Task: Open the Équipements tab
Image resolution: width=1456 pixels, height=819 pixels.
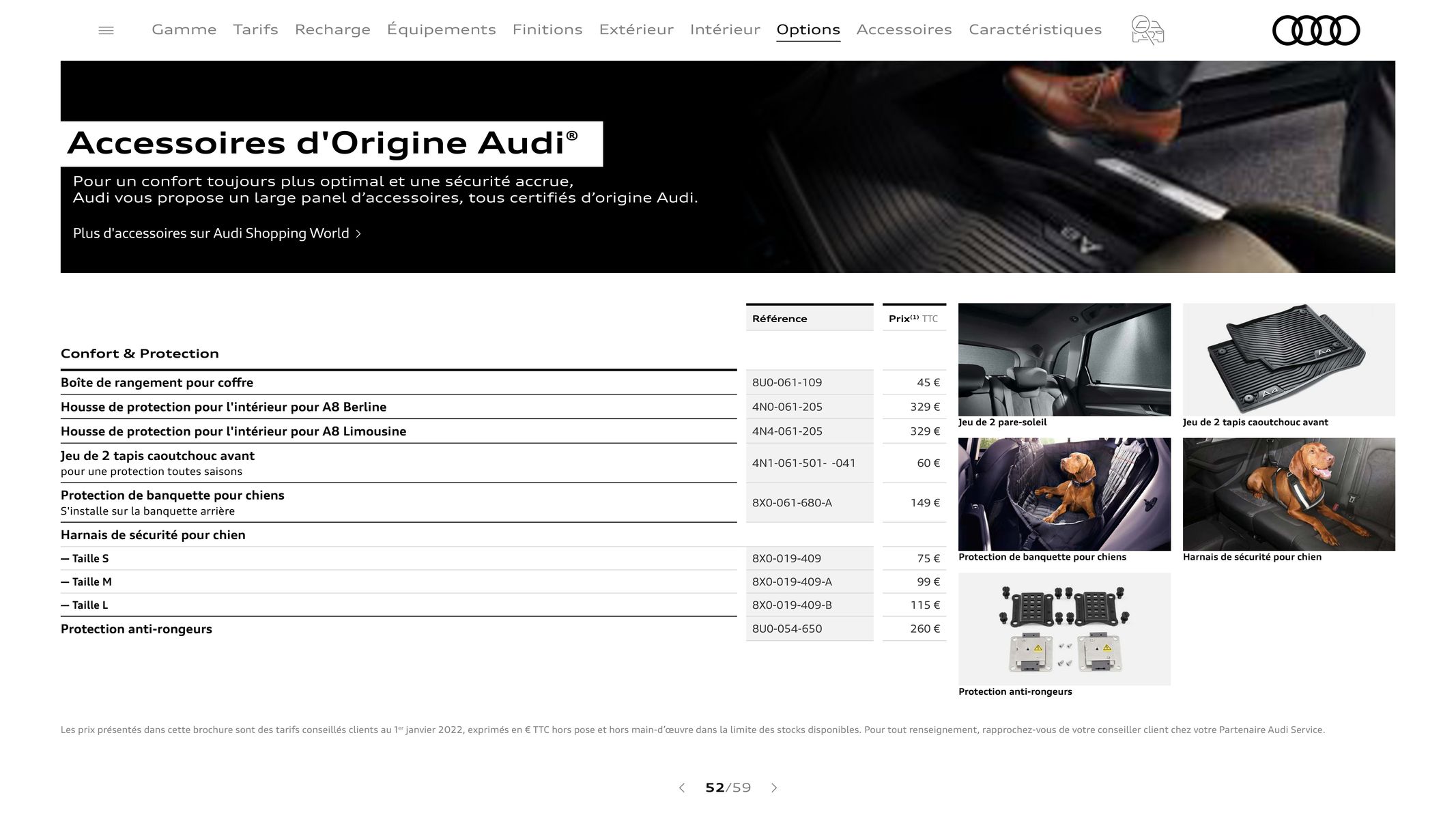Action: tap(441, 29)
